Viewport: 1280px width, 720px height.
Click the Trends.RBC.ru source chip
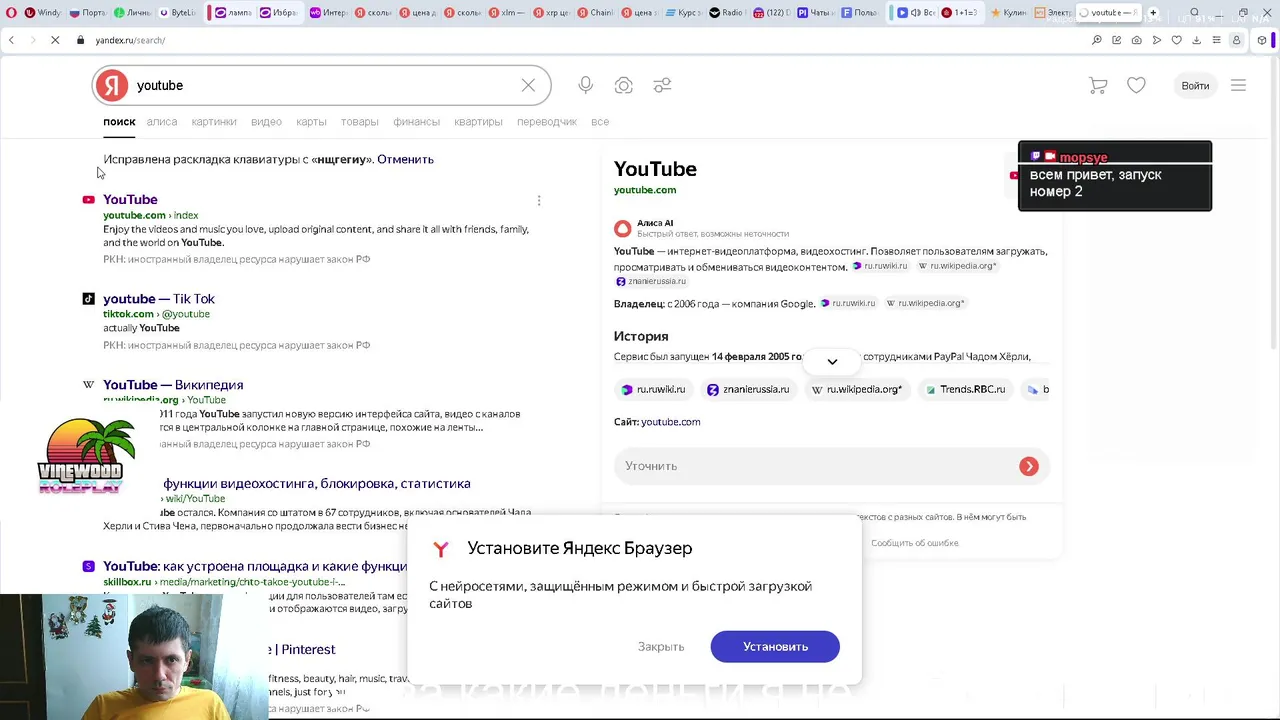pos(965,389)
